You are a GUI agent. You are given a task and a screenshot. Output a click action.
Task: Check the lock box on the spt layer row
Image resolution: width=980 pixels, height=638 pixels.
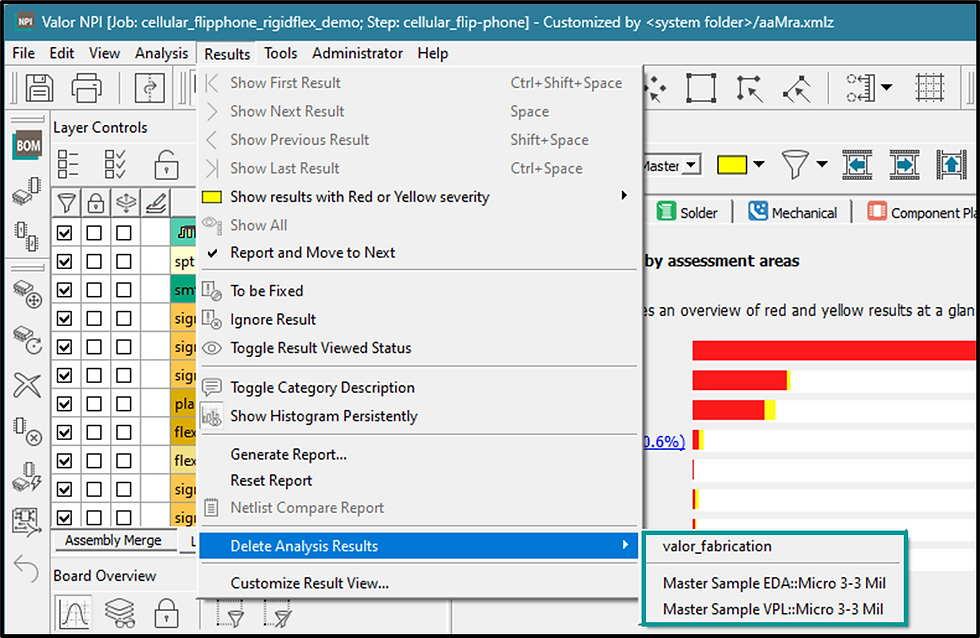[x=94, y=261]
